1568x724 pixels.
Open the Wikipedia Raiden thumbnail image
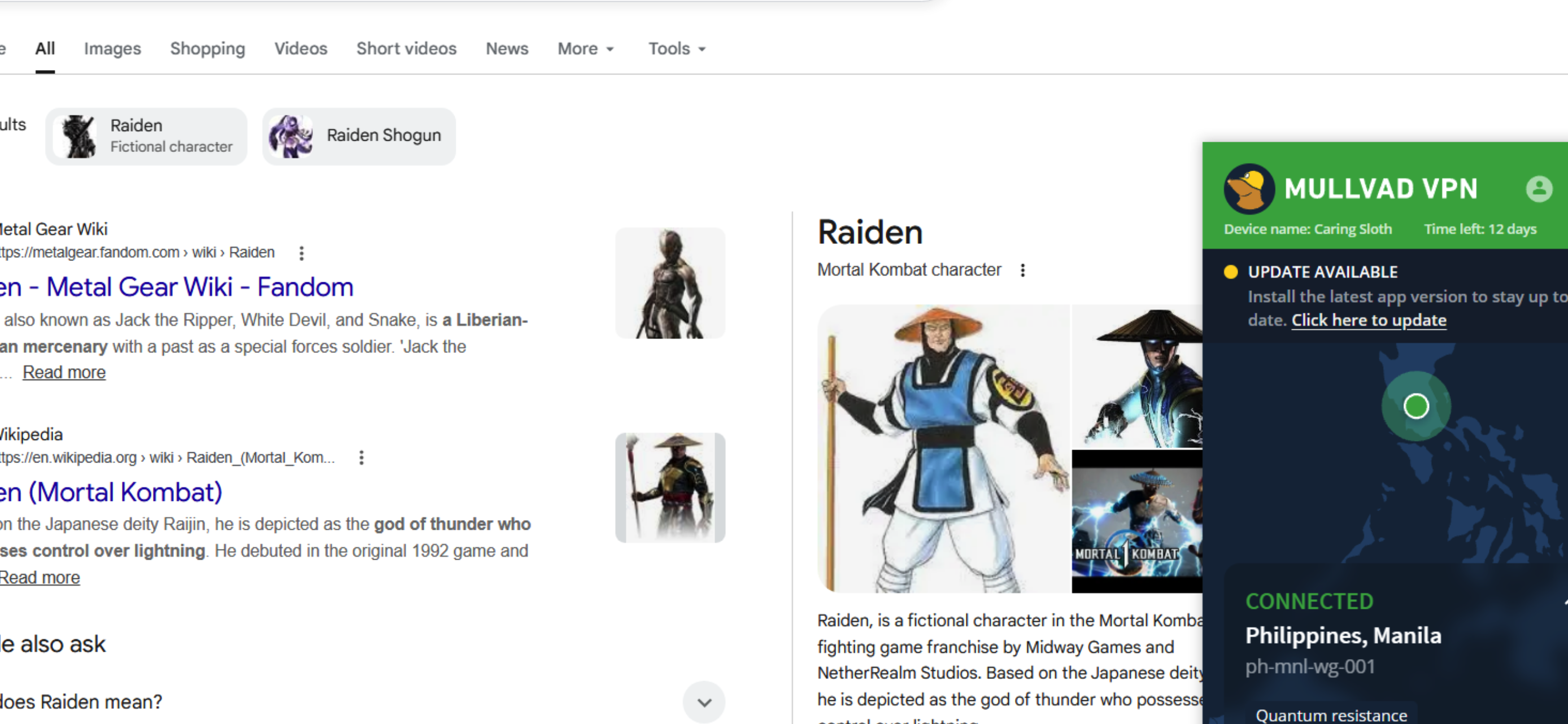pos(670,488)
